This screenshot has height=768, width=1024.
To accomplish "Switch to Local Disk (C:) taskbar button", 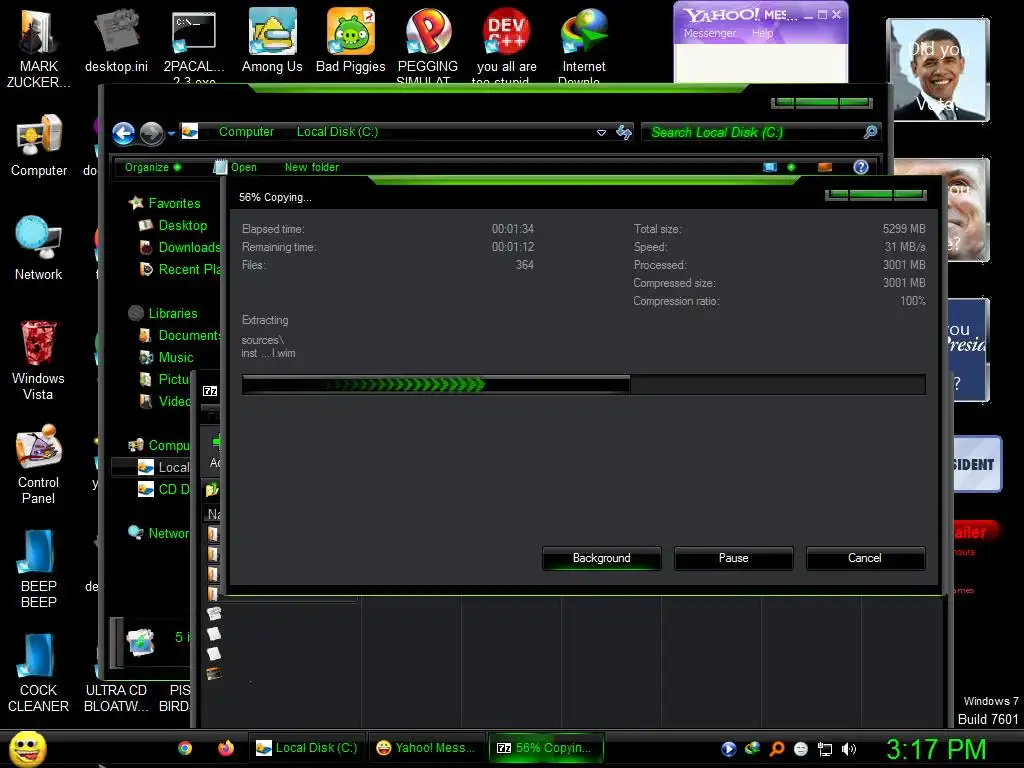I will click(x=307, y=748).
